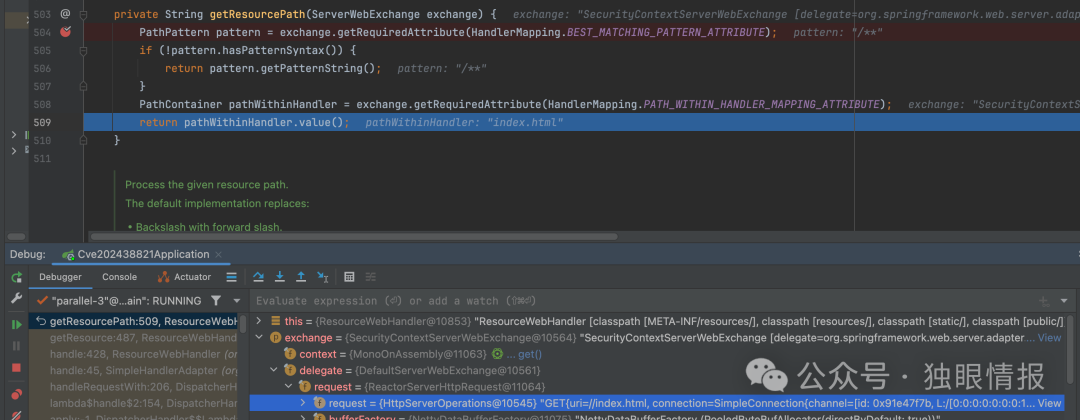Image resolution: width=1080 pixels, height=420 pixels.
Task: Toggle breakpoint on line 504
Action: (x=65, y=32)
